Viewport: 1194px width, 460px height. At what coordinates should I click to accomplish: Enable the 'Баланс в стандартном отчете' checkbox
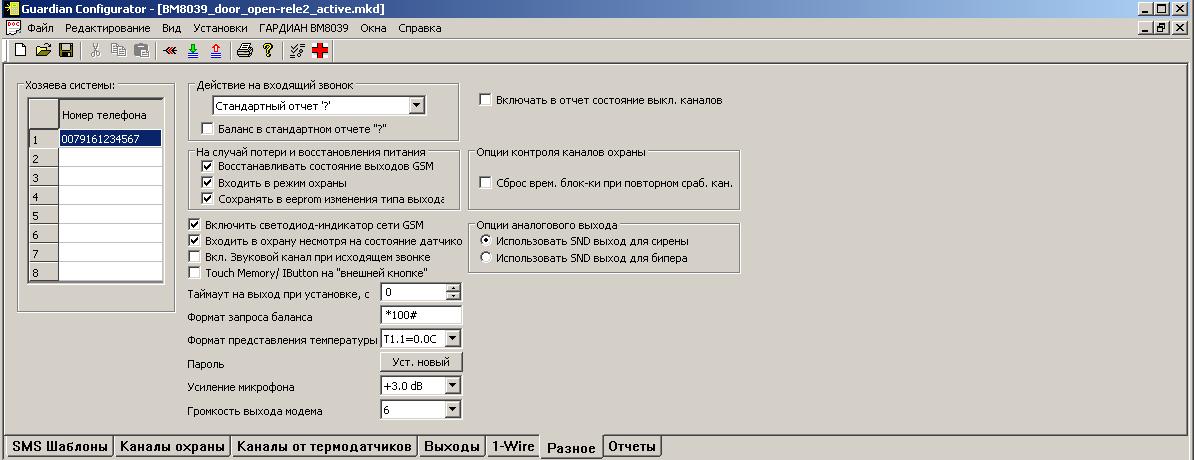pyautogui.click(x=208, y=129)
